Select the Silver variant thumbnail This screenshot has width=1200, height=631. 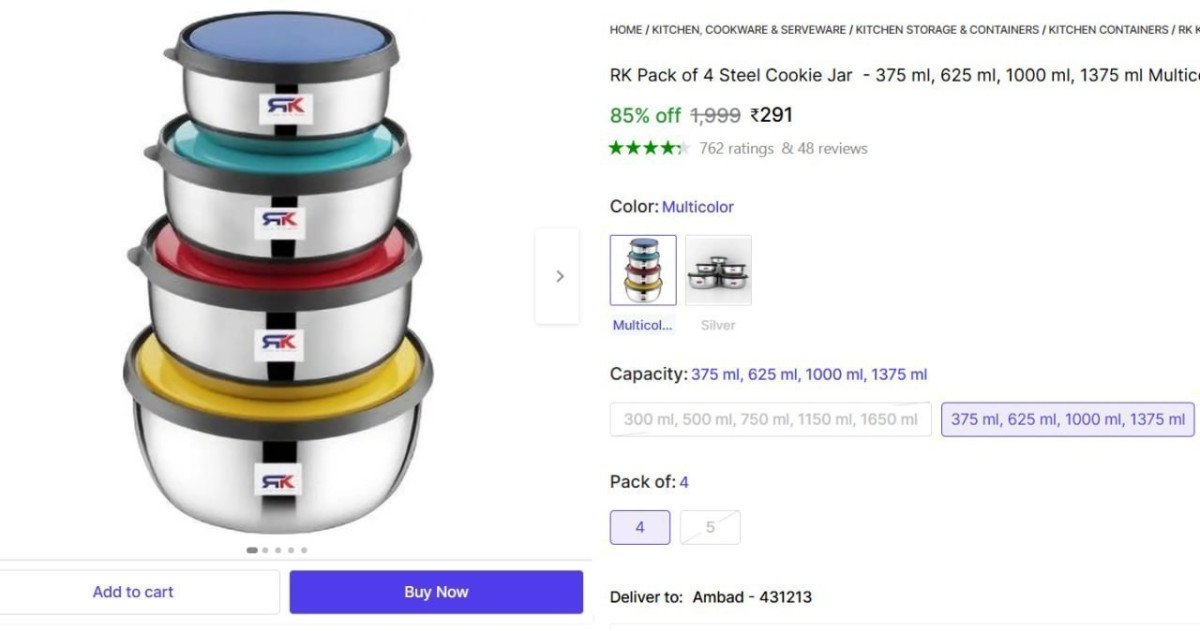[717, 269]
